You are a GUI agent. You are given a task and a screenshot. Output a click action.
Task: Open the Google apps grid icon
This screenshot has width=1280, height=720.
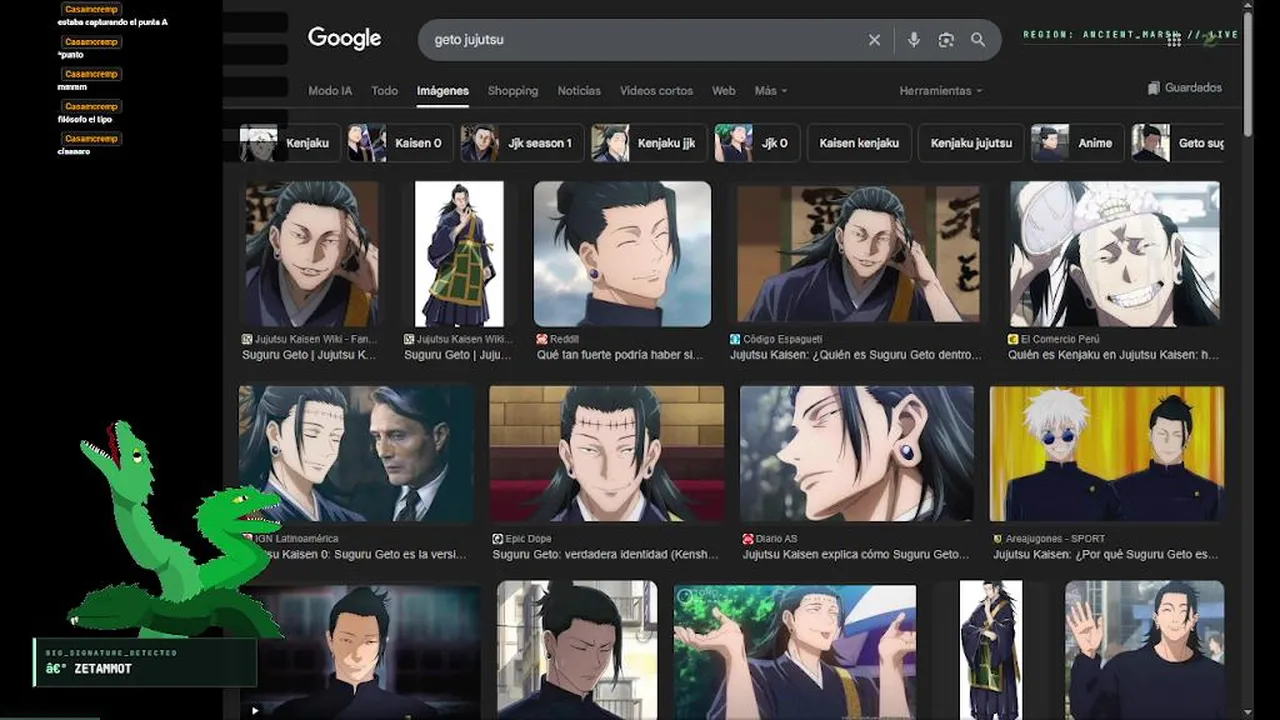coord(1174,39)
